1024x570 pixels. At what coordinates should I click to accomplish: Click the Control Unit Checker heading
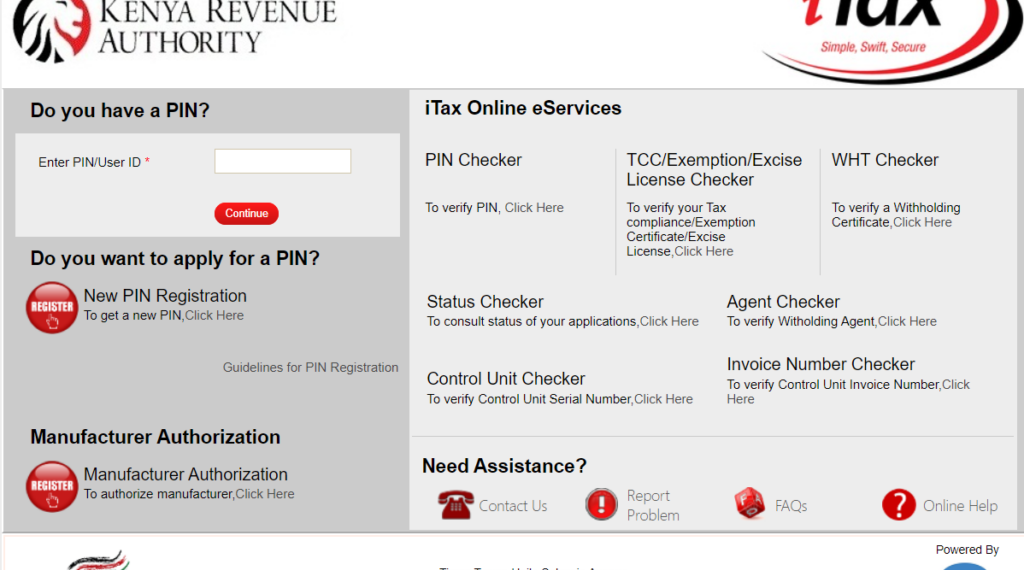click(506, 379)
